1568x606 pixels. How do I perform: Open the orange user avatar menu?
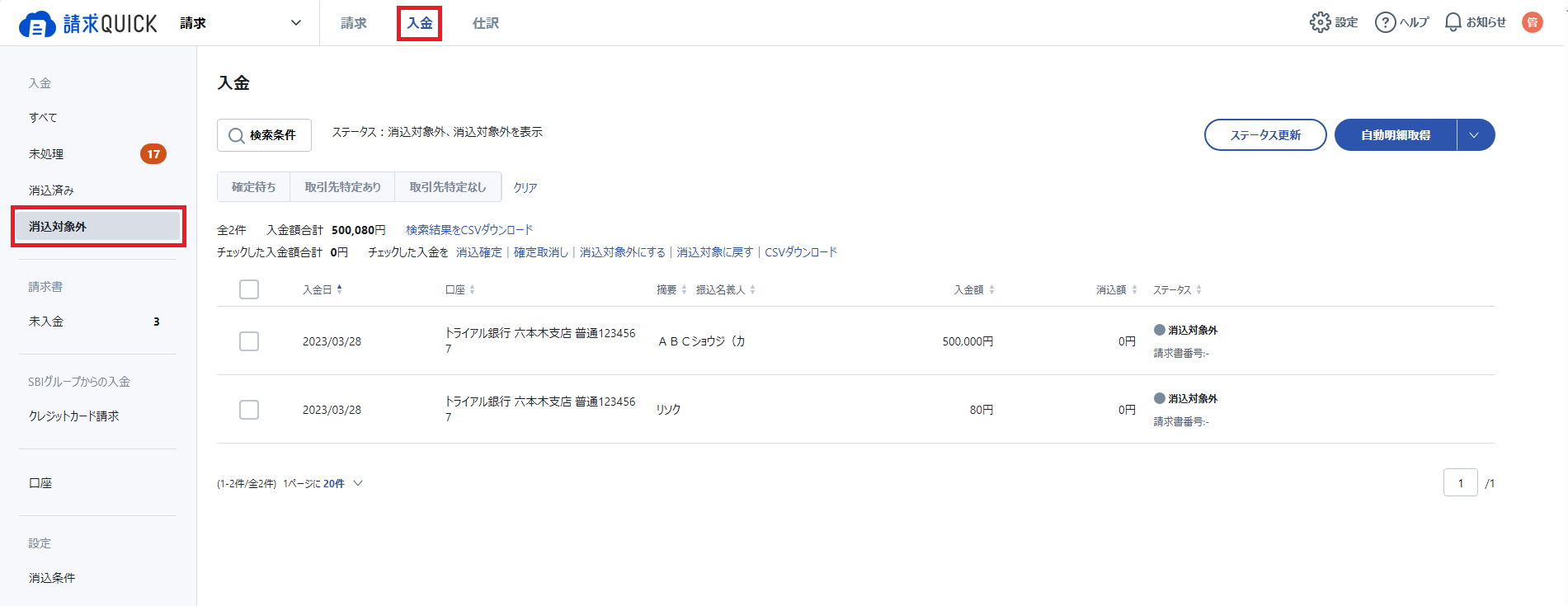point(1532,22)
